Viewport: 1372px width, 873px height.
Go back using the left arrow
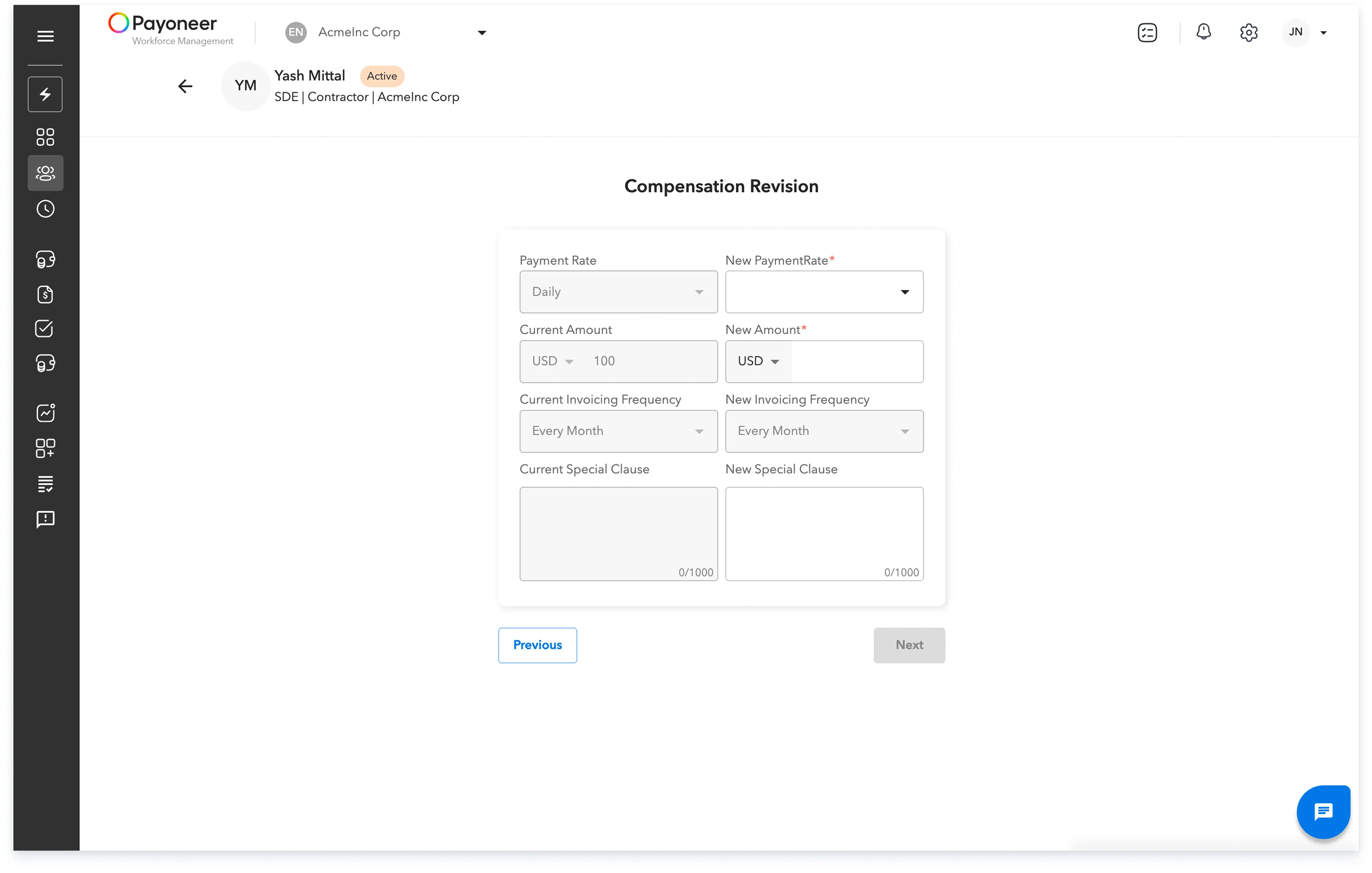coord(185,86)
